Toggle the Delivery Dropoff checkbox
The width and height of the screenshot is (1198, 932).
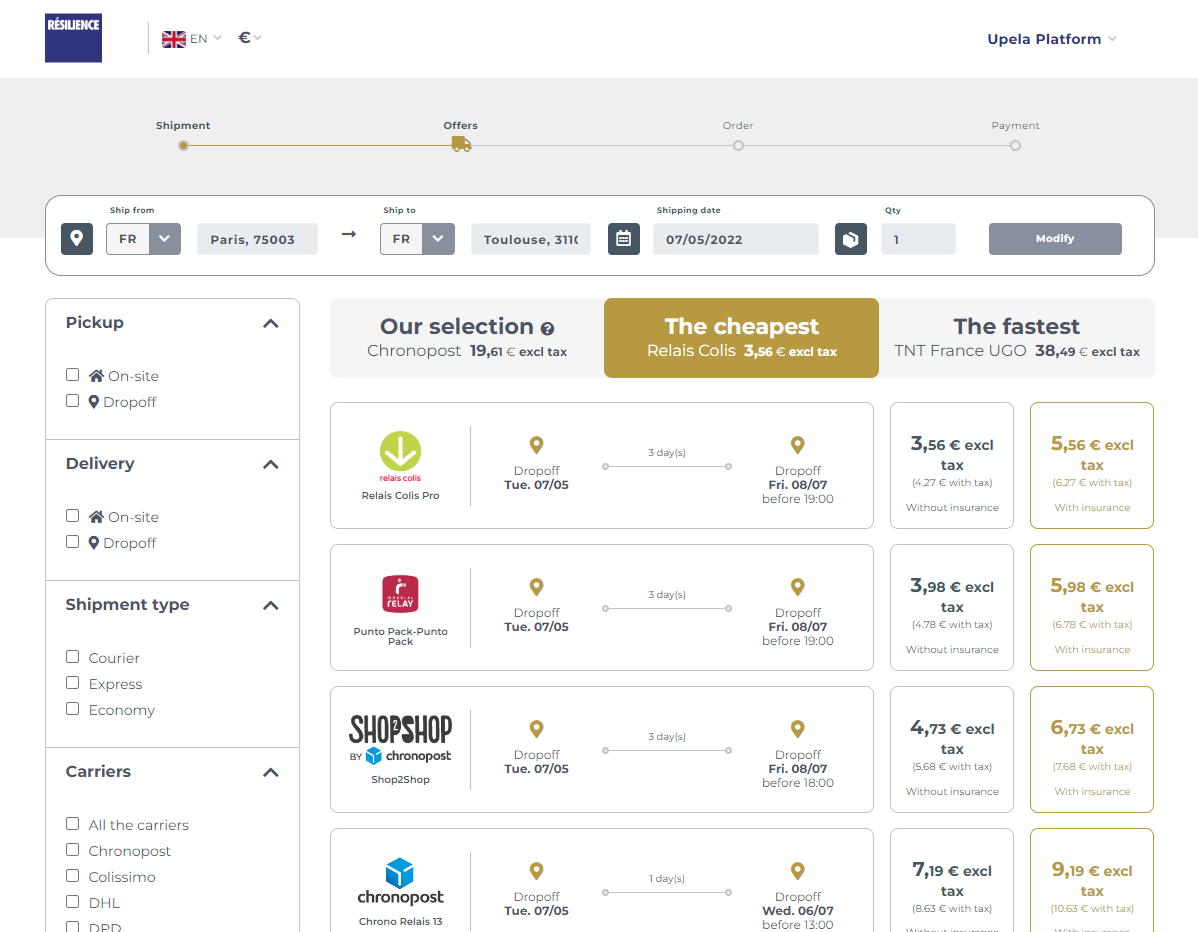73,542
